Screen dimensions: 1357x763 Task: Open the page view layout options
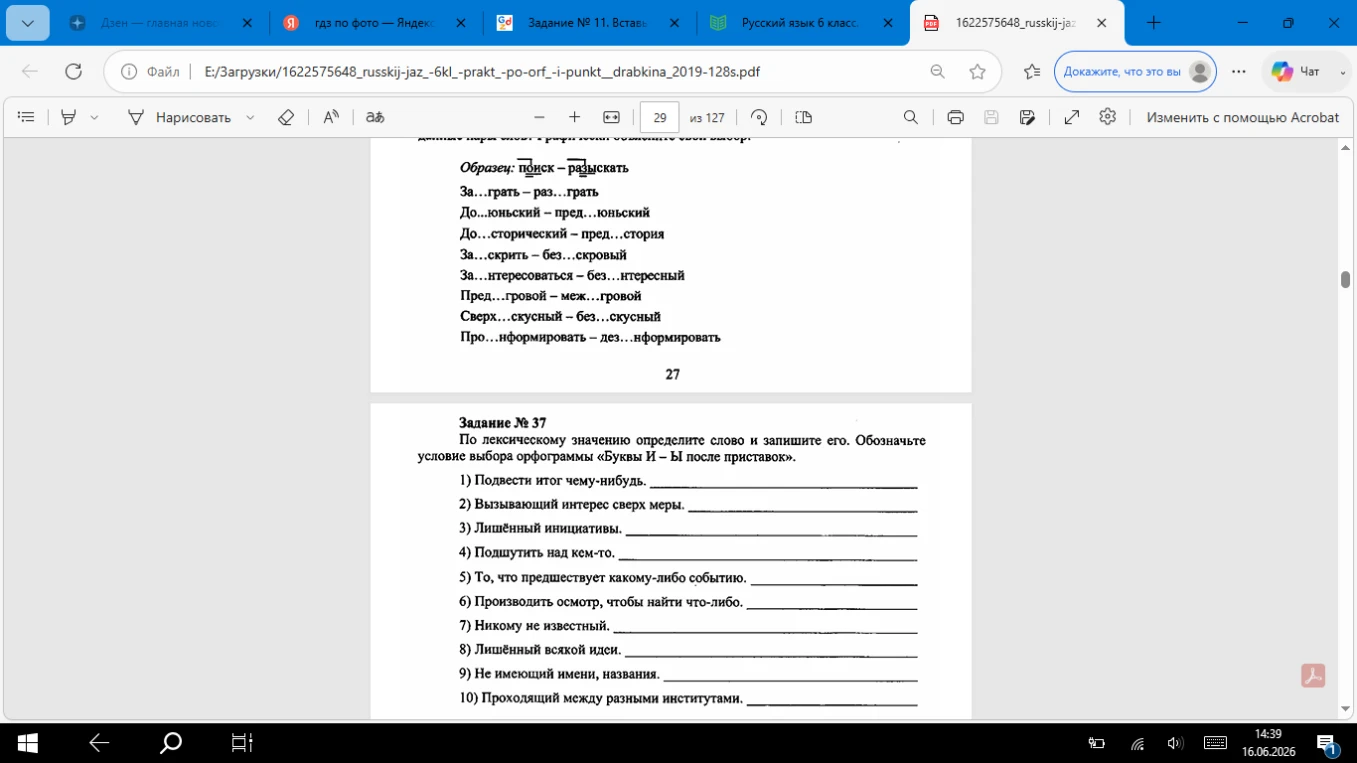pos(803,117)
